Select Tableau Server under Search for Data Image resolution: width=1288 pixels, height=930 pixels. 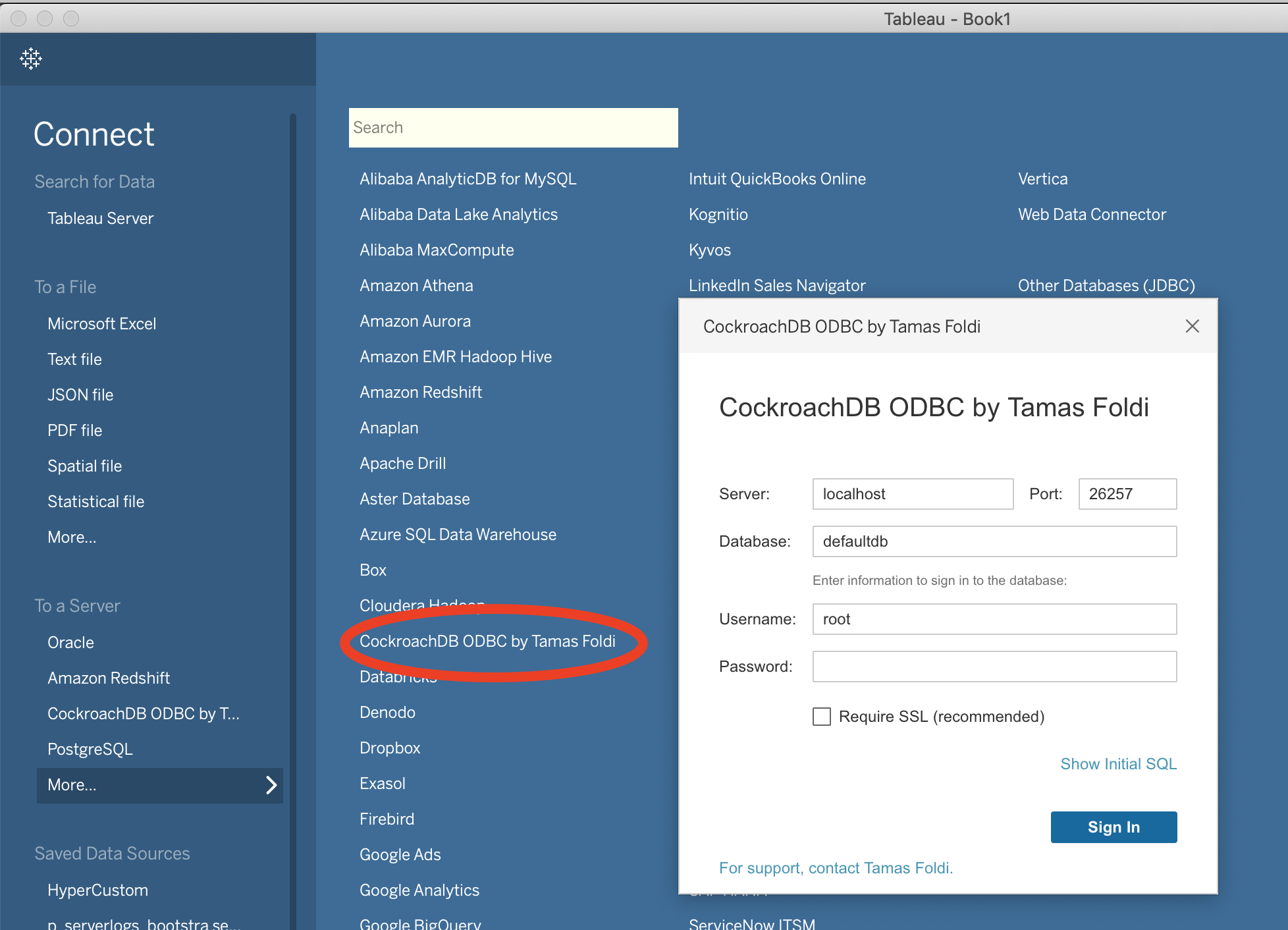point(100,219)
